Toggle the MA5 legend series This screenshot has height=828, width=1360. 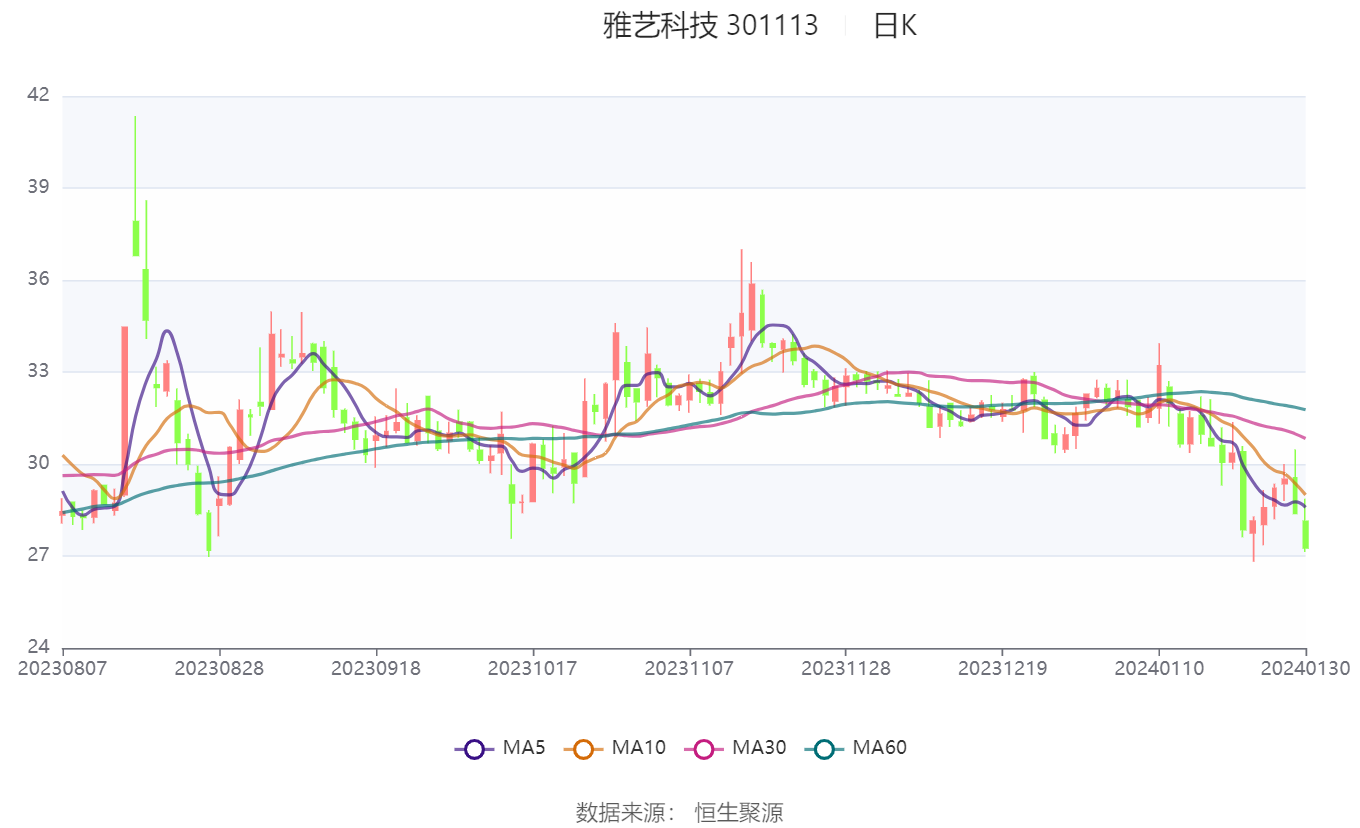click(x=500, y=748)
